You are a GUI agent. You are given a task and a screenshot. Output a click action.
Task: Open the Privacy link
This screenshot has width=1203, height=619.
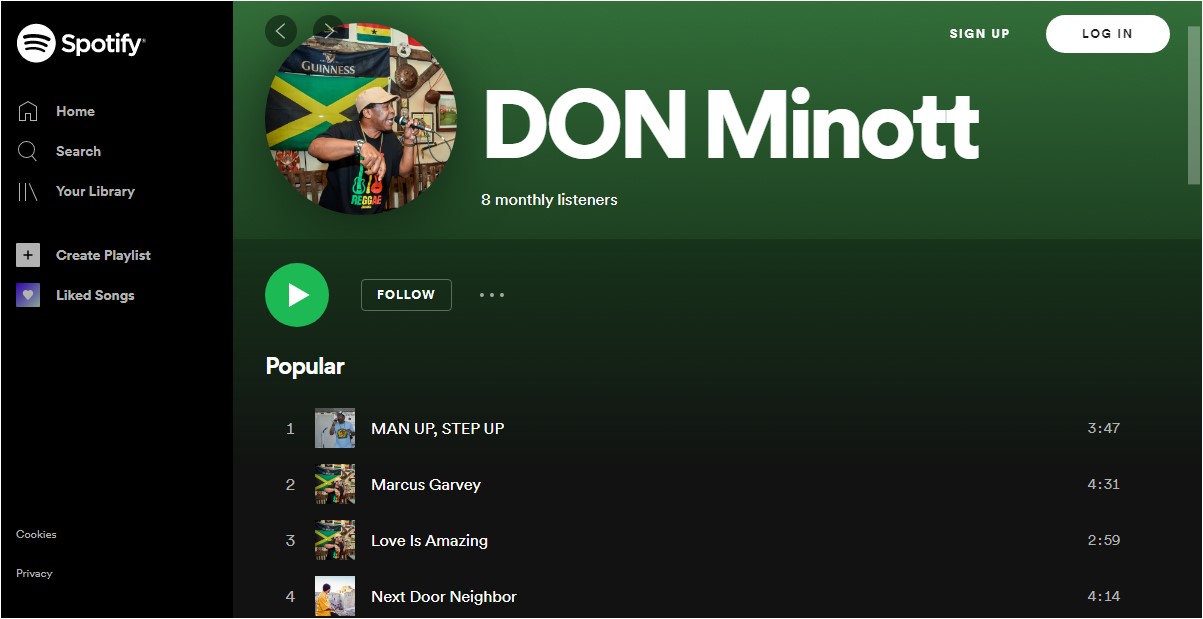click(34, 573)
